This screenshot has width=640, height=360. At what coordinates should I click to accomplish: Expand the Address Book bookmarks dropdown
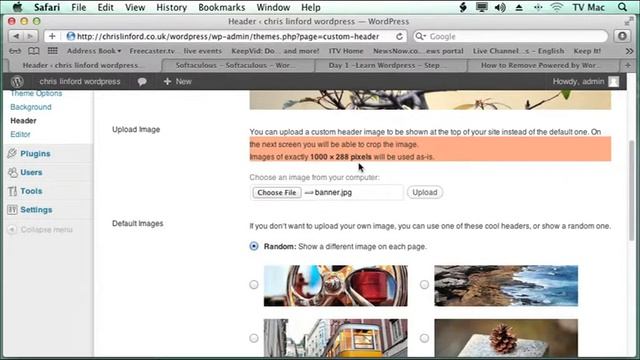coord(94,51)
